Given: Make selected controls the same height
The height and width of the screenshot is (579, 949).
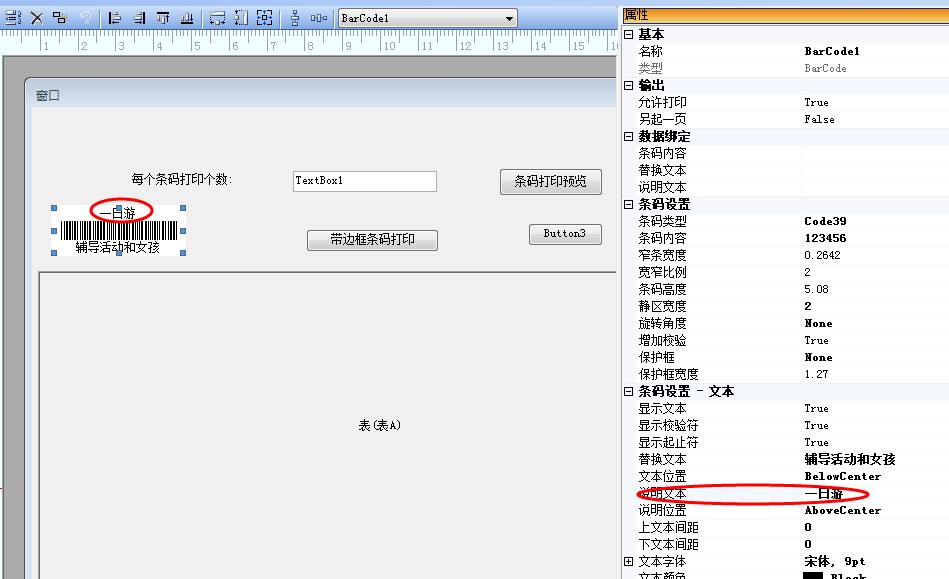Looking at the screenshot, I should point(241,18).
